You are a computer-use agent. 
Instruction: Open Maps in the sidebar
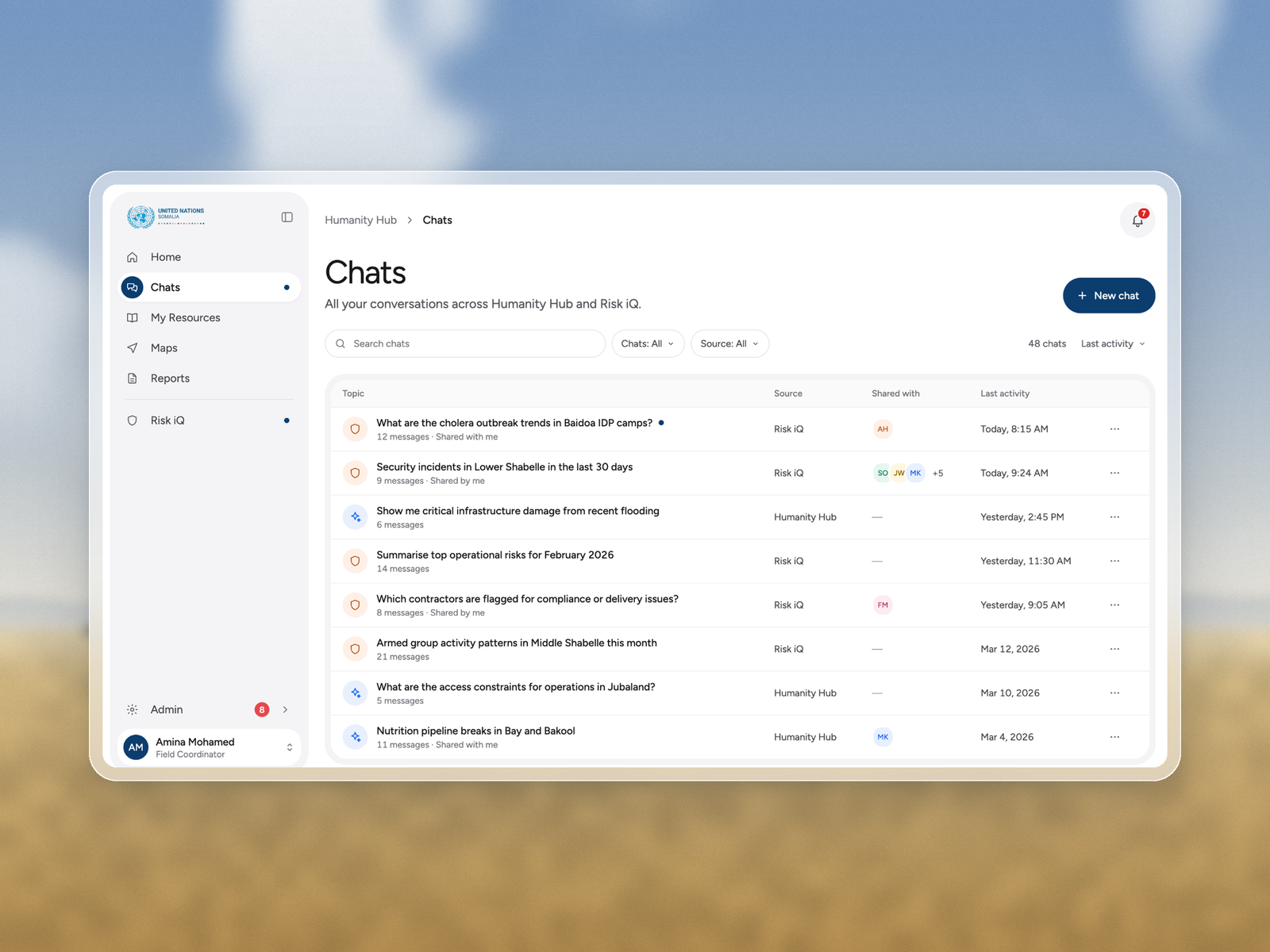pos(210,348)
